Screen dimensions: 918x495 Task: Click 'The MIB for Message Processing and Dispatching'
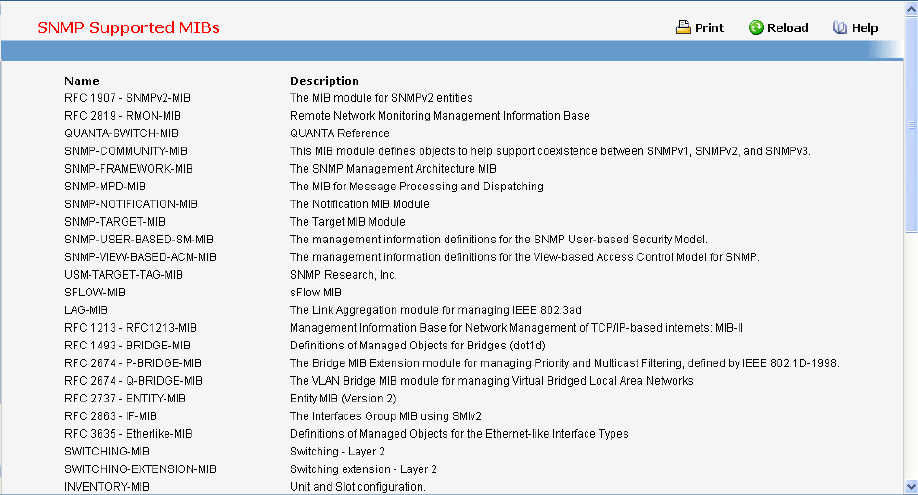[x=417, y=186]
